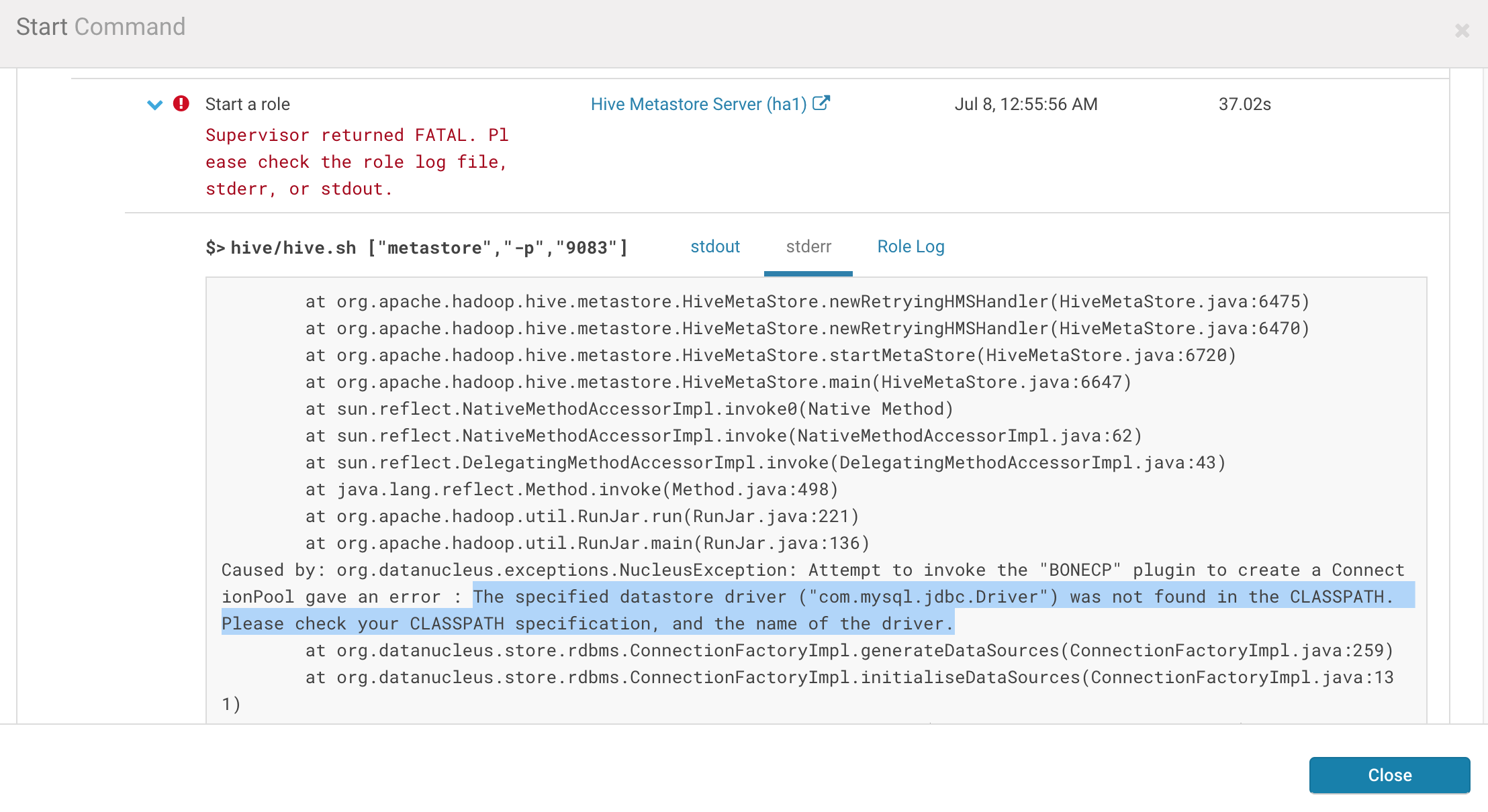Open Hive Metastore Server (ha1) link
The image size is (1488, 812).
point(698,104)
